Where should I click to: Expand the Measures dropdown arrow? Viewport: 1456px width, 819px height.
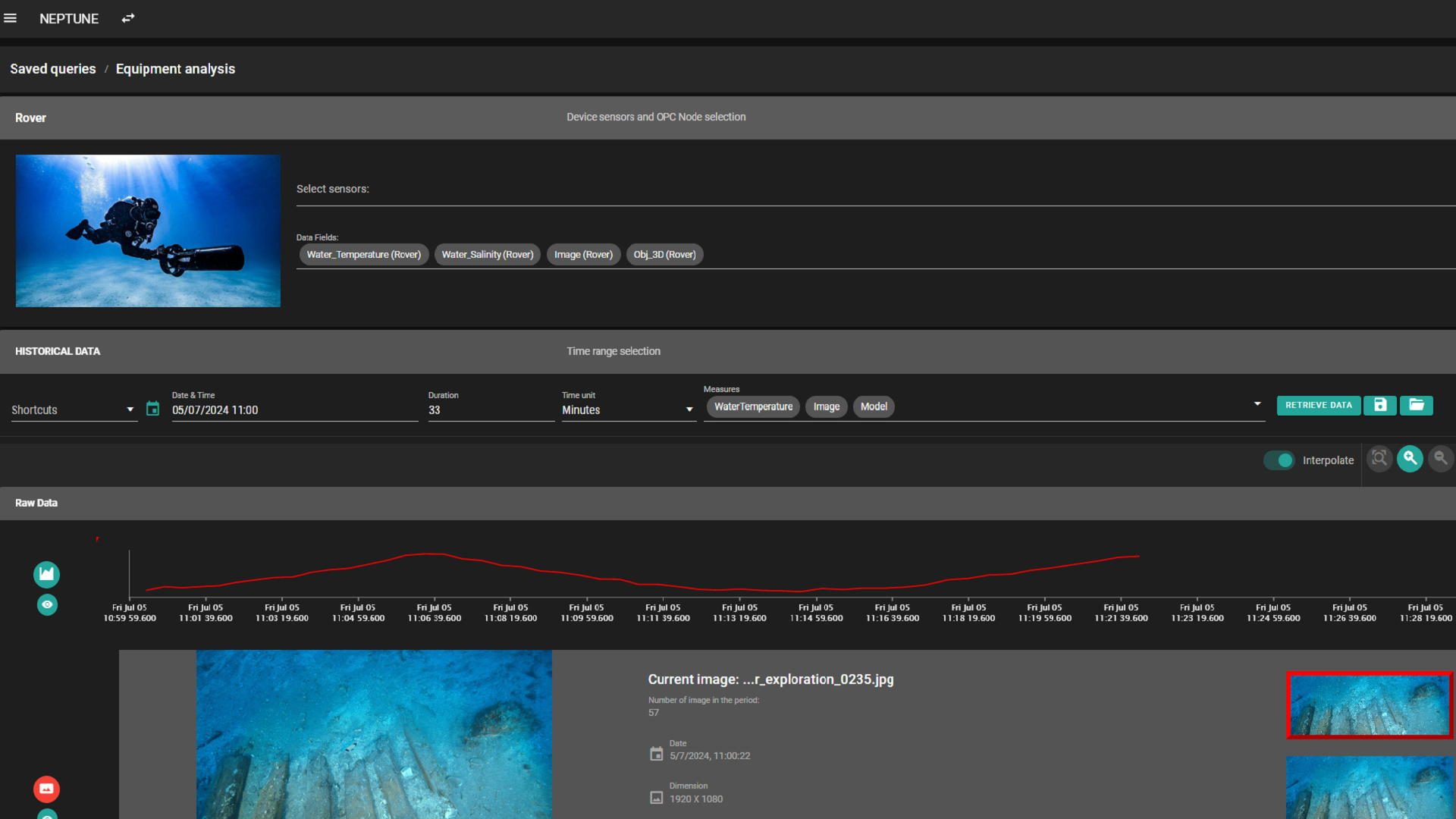click(x=1257, y=404)
